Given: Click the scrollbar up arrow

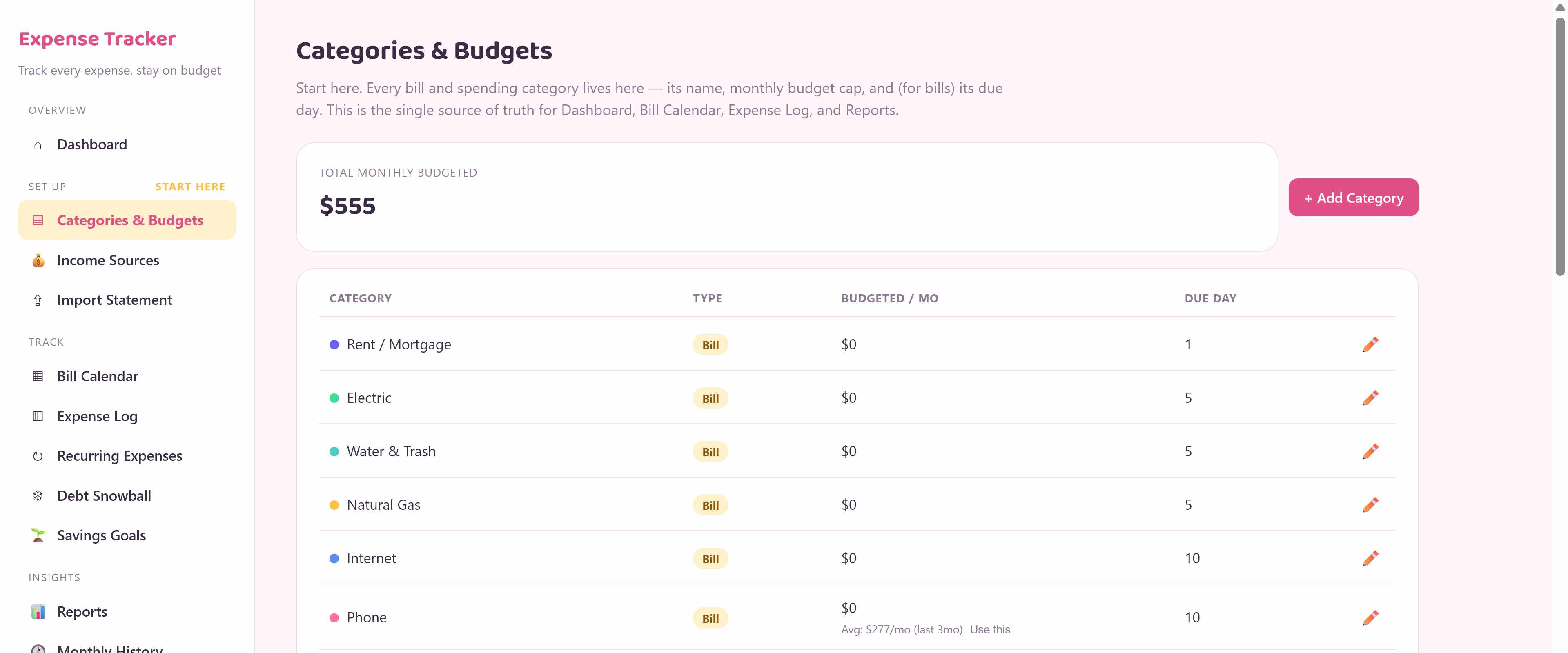Looking at the screenshot, I should (1559, 7).
